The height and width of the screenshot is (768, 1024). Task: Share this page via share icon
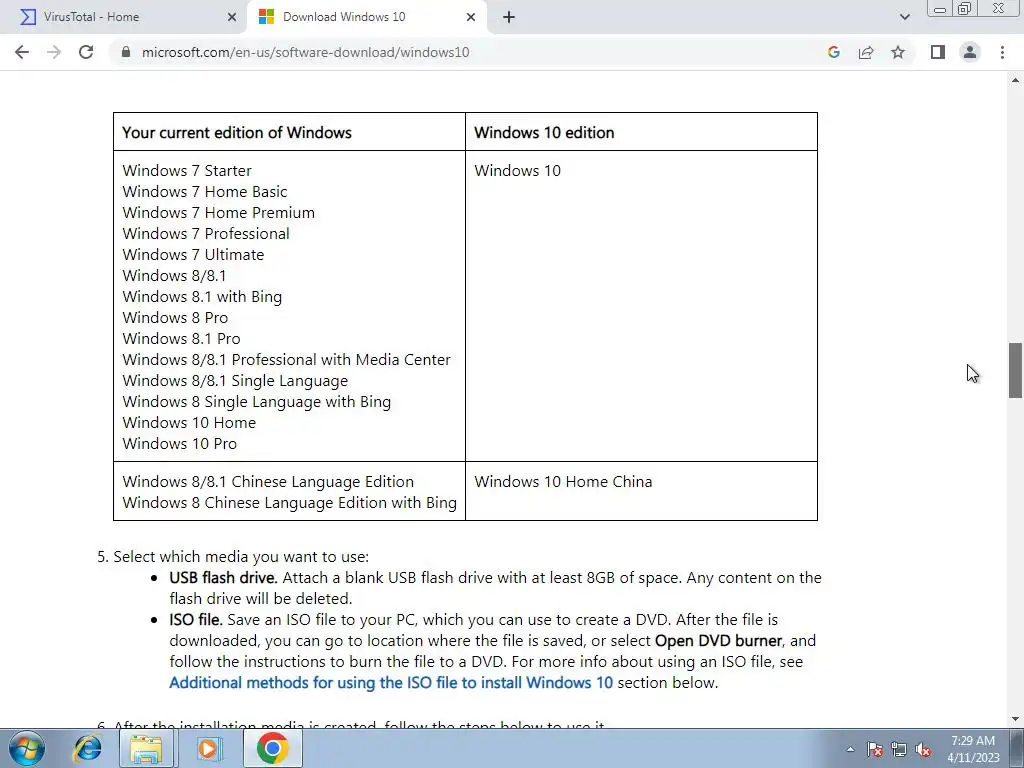pyautogui.click(x=866, y=52)
